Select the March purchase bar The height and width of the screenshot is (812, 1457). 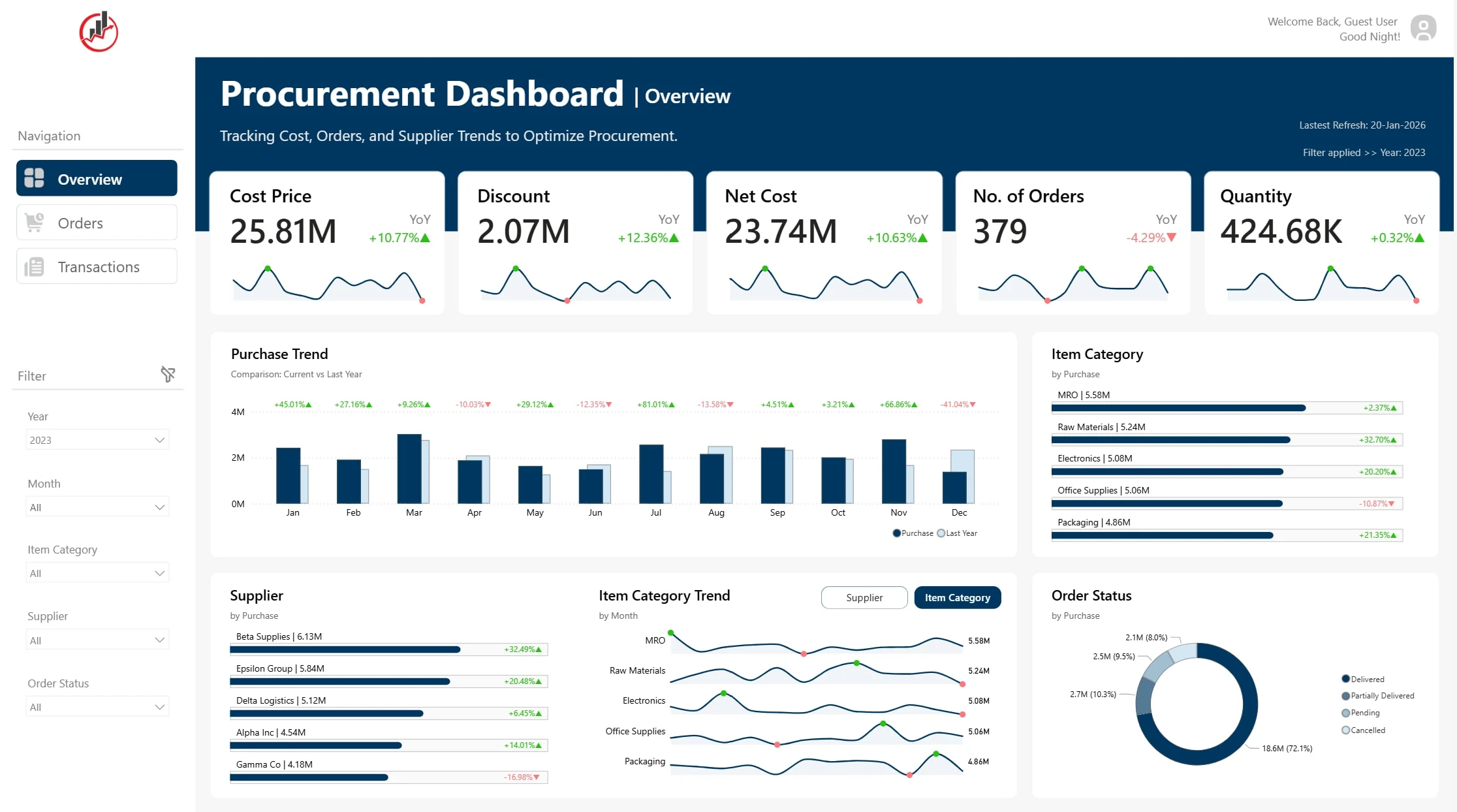coord(409,469)
